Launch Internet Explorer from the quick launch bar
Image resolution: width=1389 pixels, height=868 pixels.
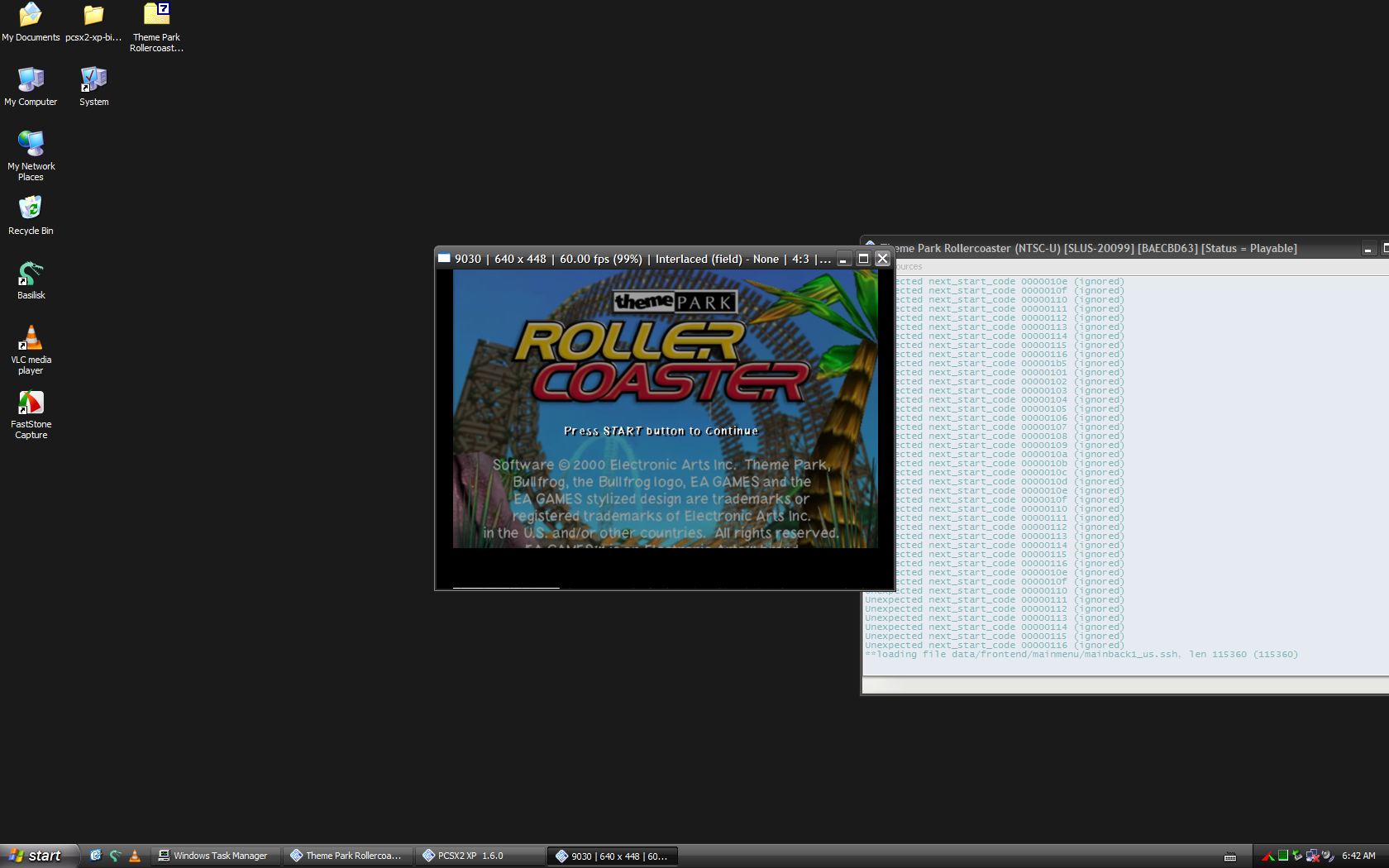[95, 856]
